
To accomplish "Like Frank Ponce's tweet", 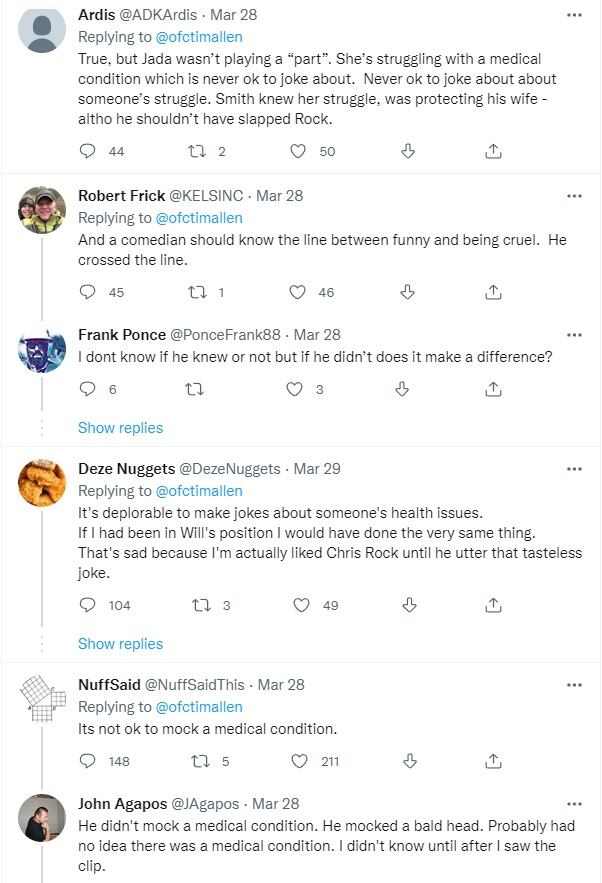I will pyautogui.click(x=296, y=389).
